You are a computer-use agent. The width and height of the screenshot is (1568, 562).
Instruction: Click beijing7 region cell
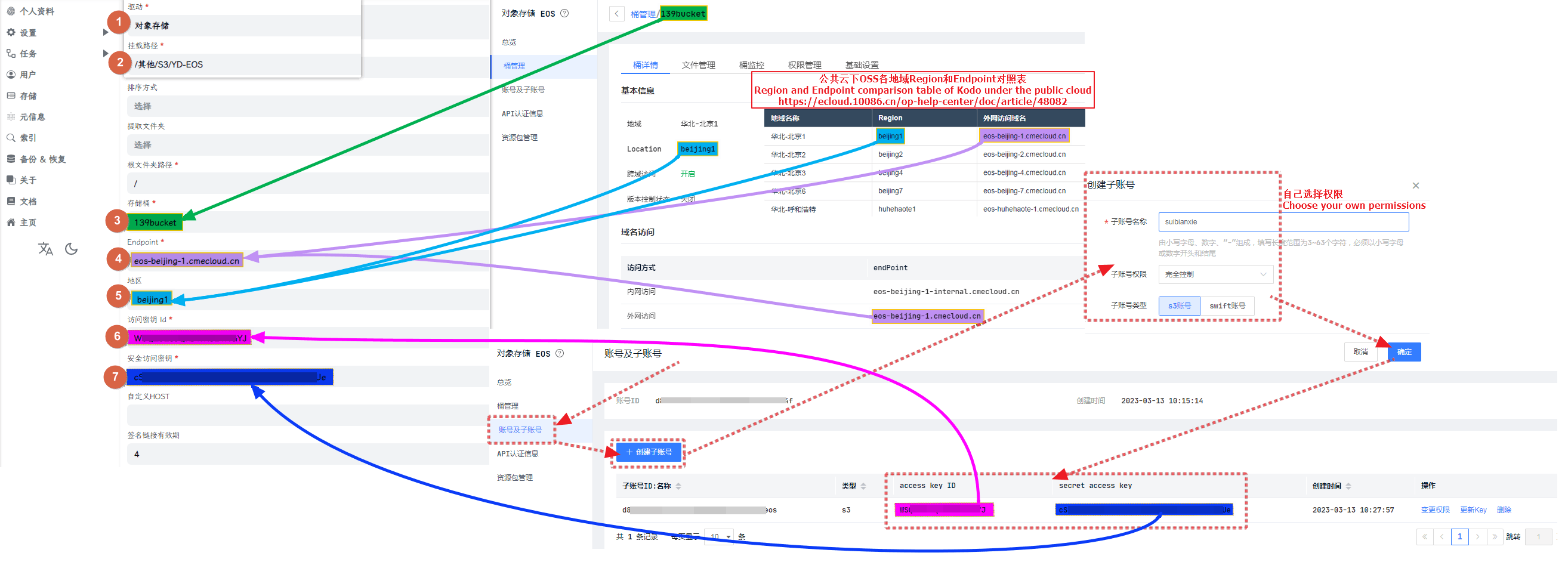click(x=890, y=191)
